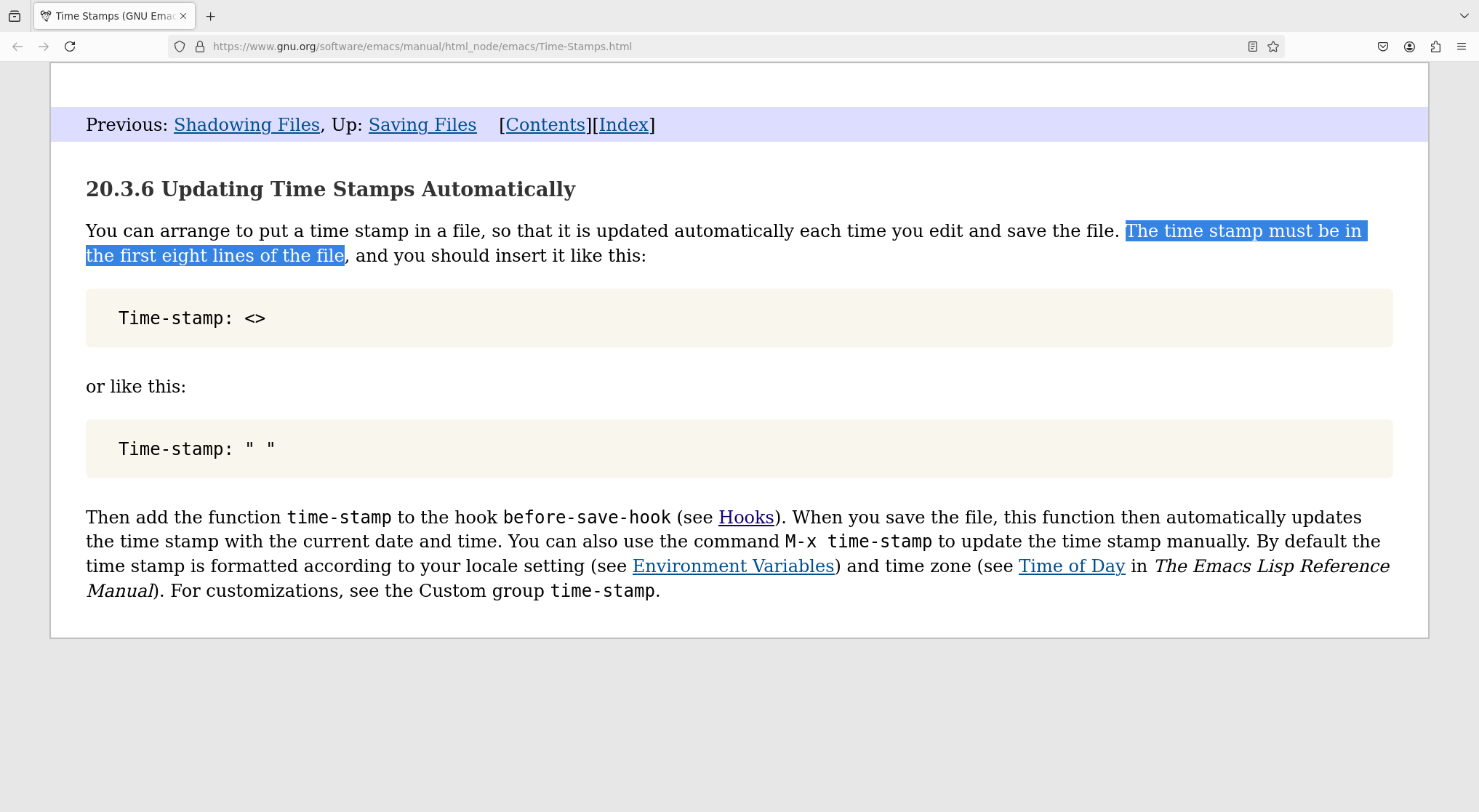
Task: Expand the list all tabs chevron
Action: pyautogui.click(x=1464, y=16)
